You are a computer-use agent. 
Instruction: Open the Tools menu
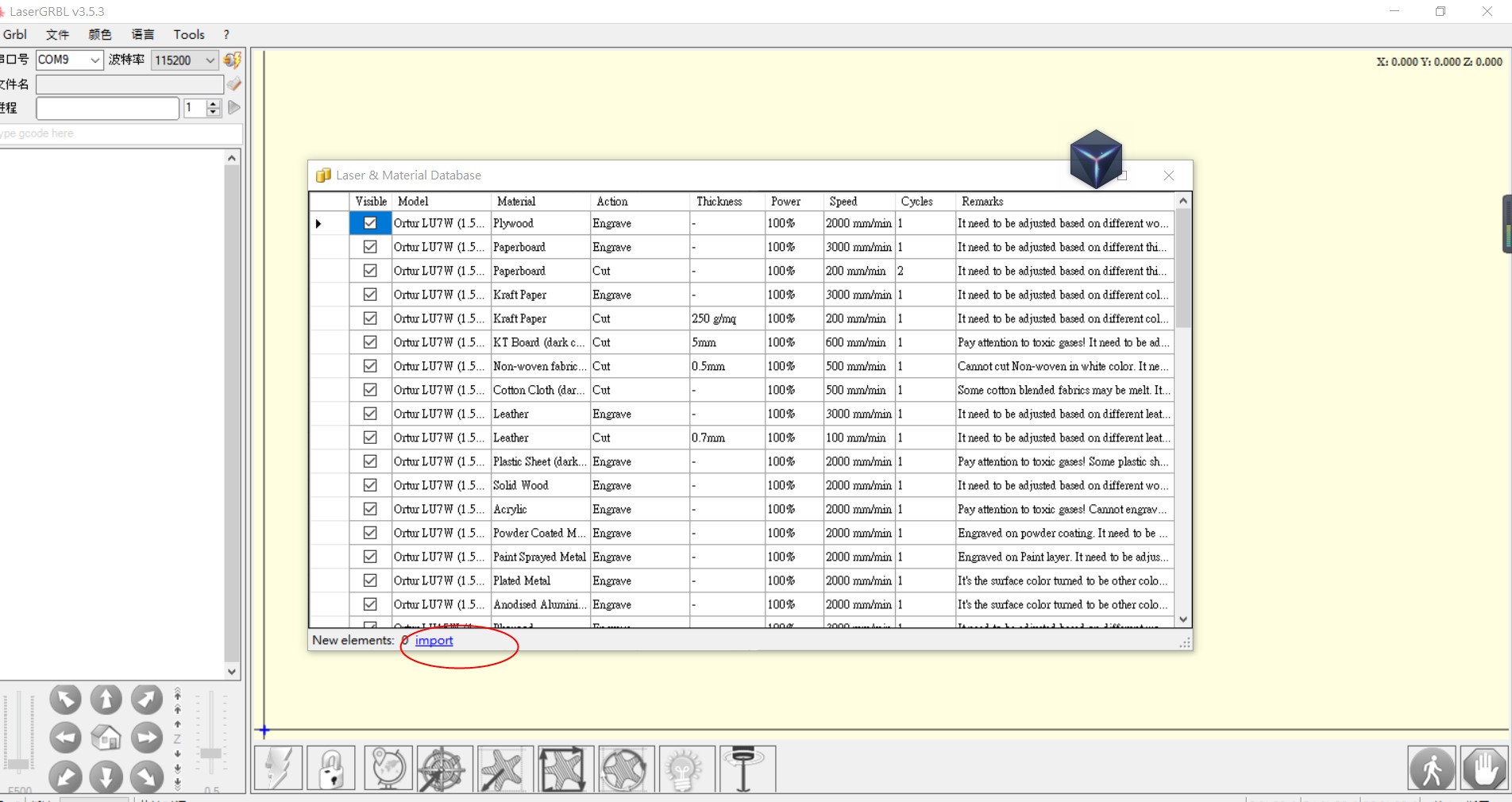click(189, 34)
